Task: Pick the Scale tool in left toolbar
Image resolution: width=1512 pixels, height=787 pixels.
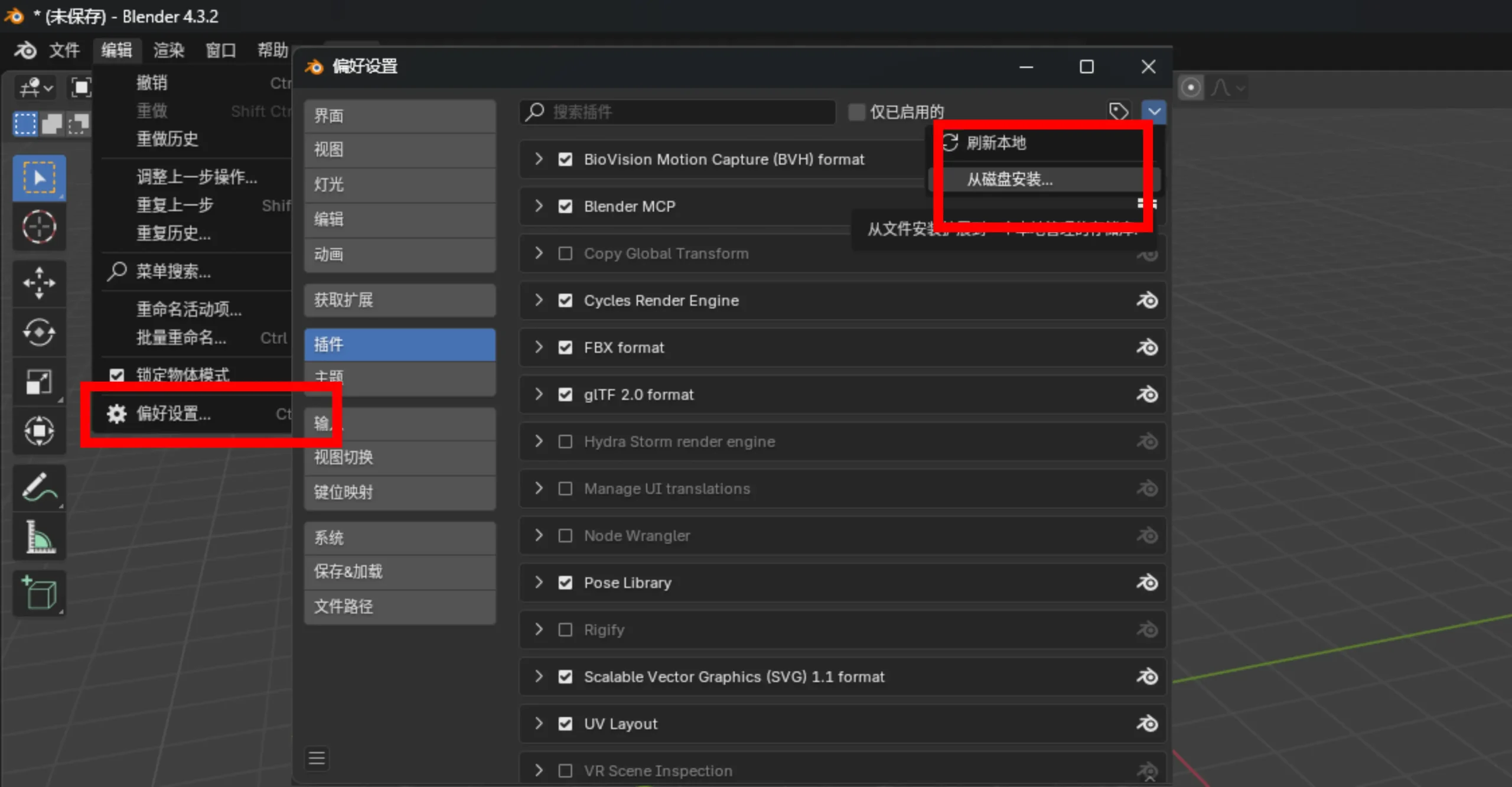Action: tap(39, 382)
